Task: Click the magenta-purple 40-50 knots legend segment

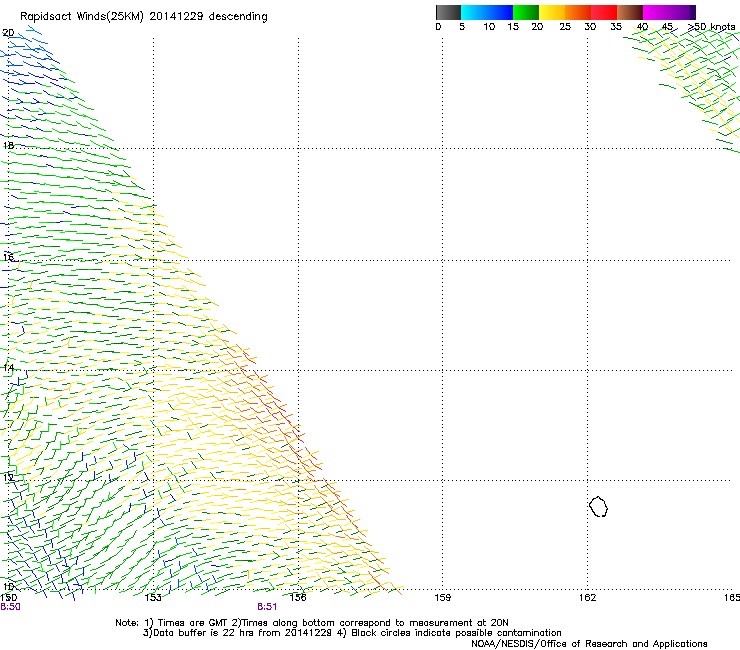Action: tap(669, 12)
